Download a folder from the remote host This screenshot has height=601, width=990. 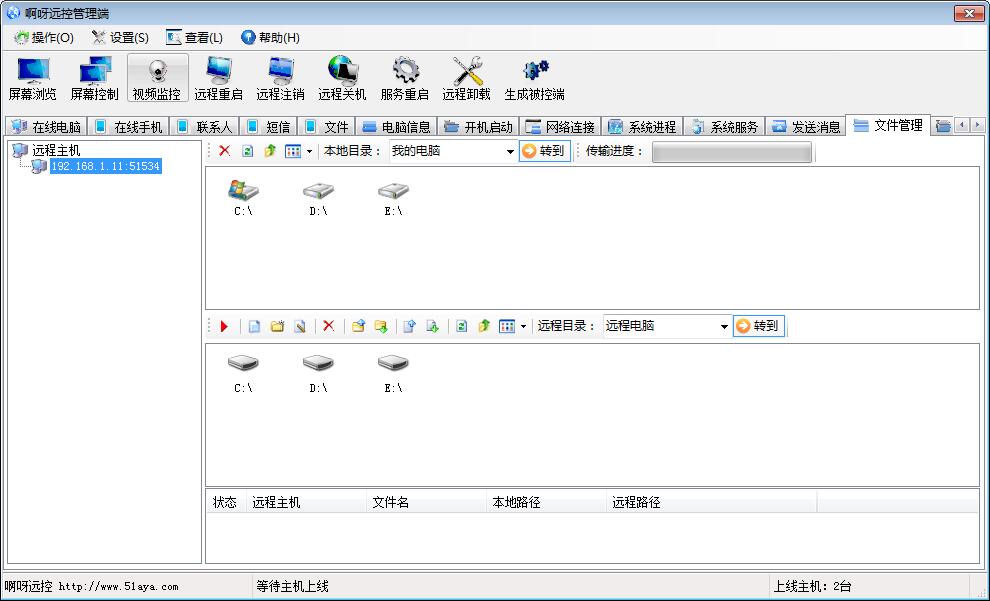(x=381, y=326)
